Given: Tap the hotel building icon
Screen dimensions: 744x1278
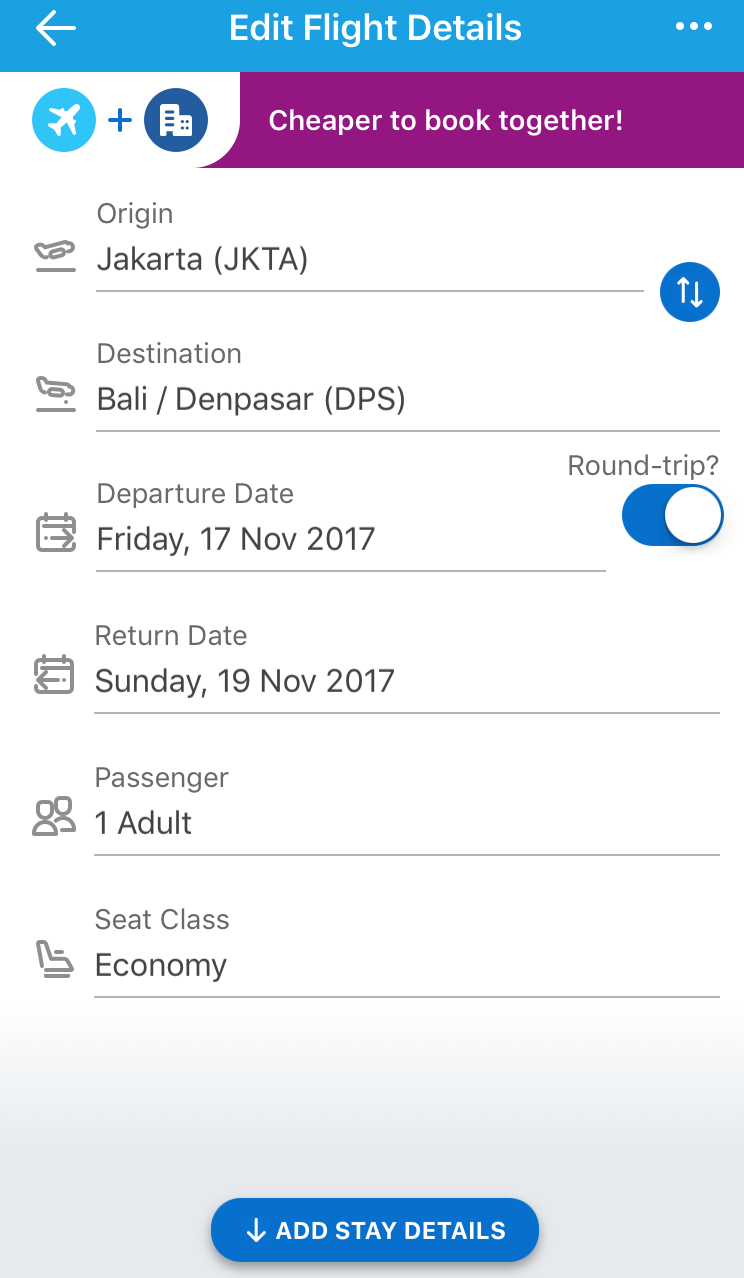Looking at the screenshot, I should point(176,121).
